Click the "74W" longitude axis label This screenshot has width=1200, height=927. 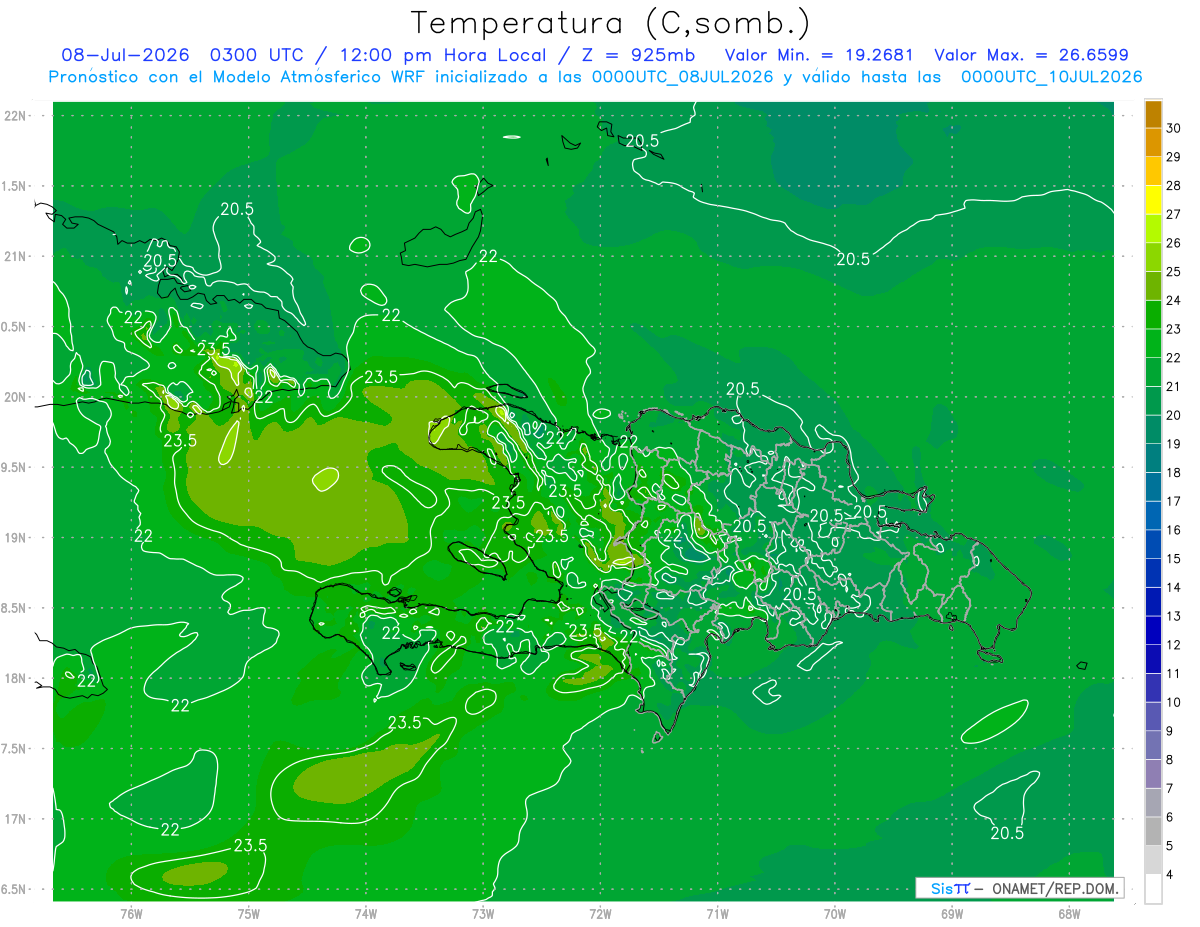click(x=366, y=914)
